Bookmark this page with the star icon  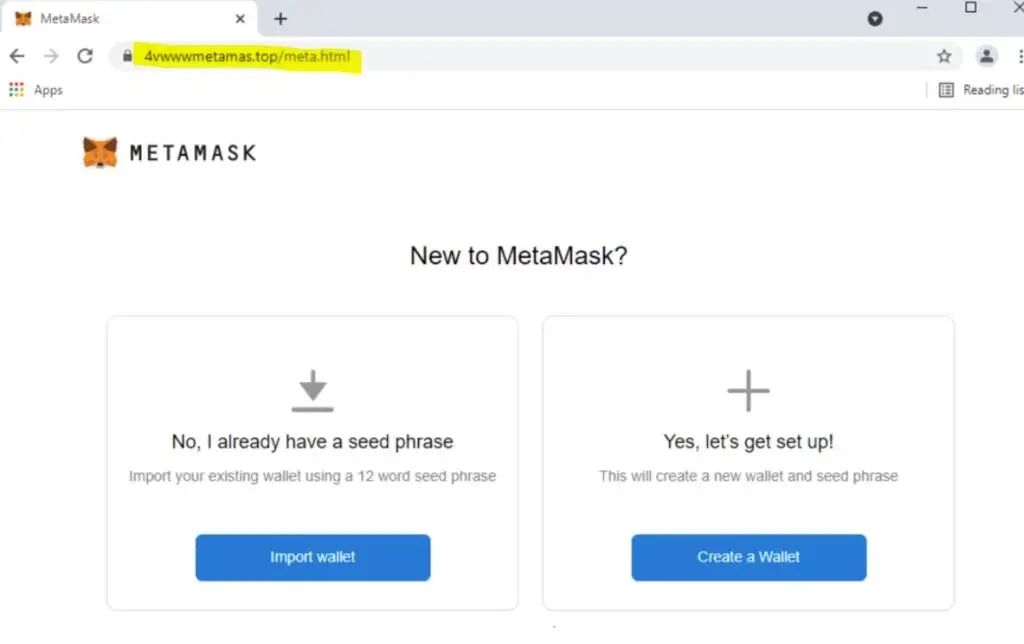pyautogui.click(x=943, y=57)
